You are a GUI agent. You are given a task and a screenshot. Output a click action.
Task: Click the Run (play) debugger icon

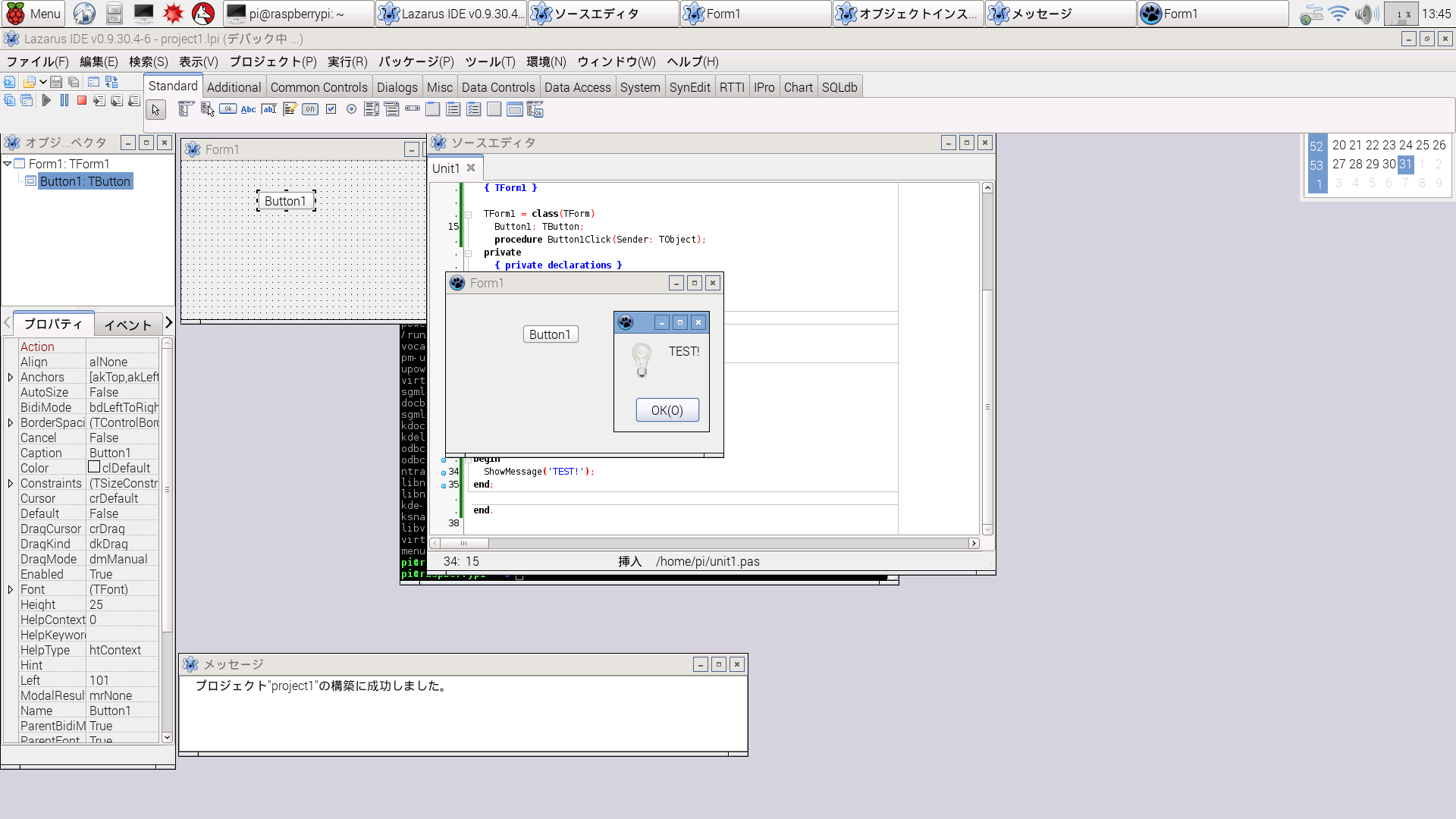tap(46, 100)
